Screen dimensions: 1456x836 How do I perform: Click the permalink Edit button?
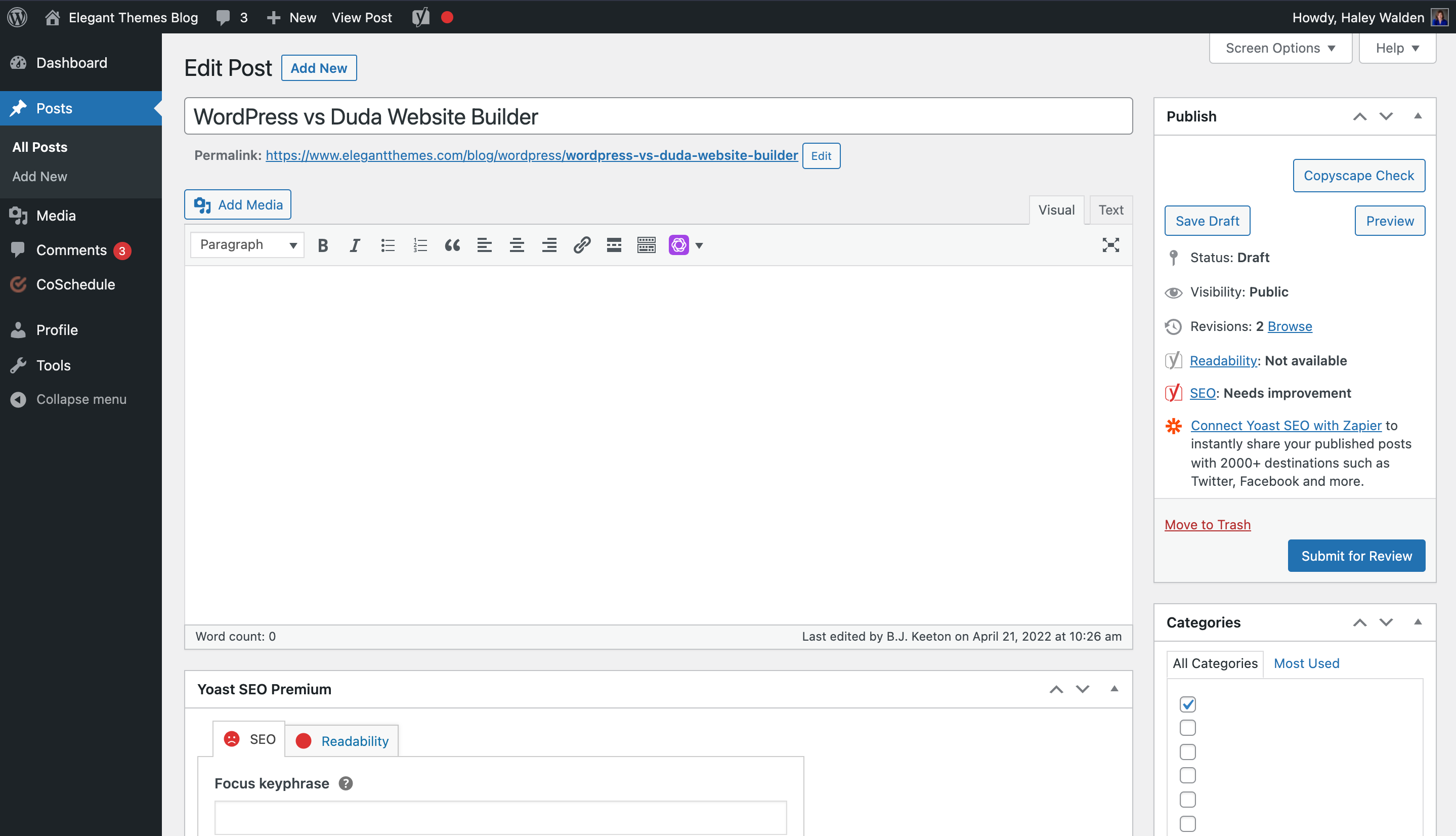(821, 155)
